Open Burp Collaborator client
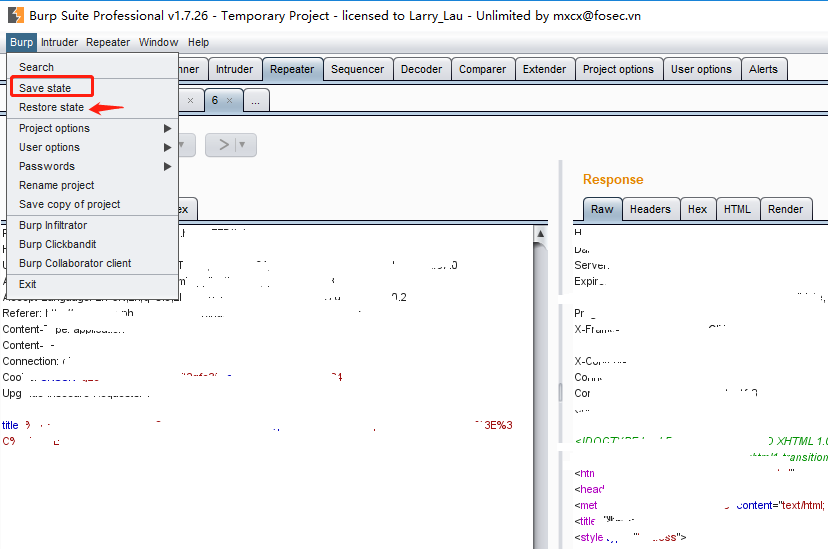 pyautogui.click(x=93, y=263)
